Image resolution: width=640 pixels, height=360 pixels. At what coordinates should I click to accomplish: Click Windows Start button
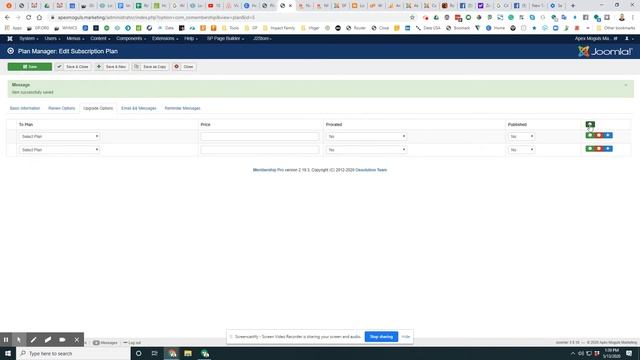tap(8, 353)
